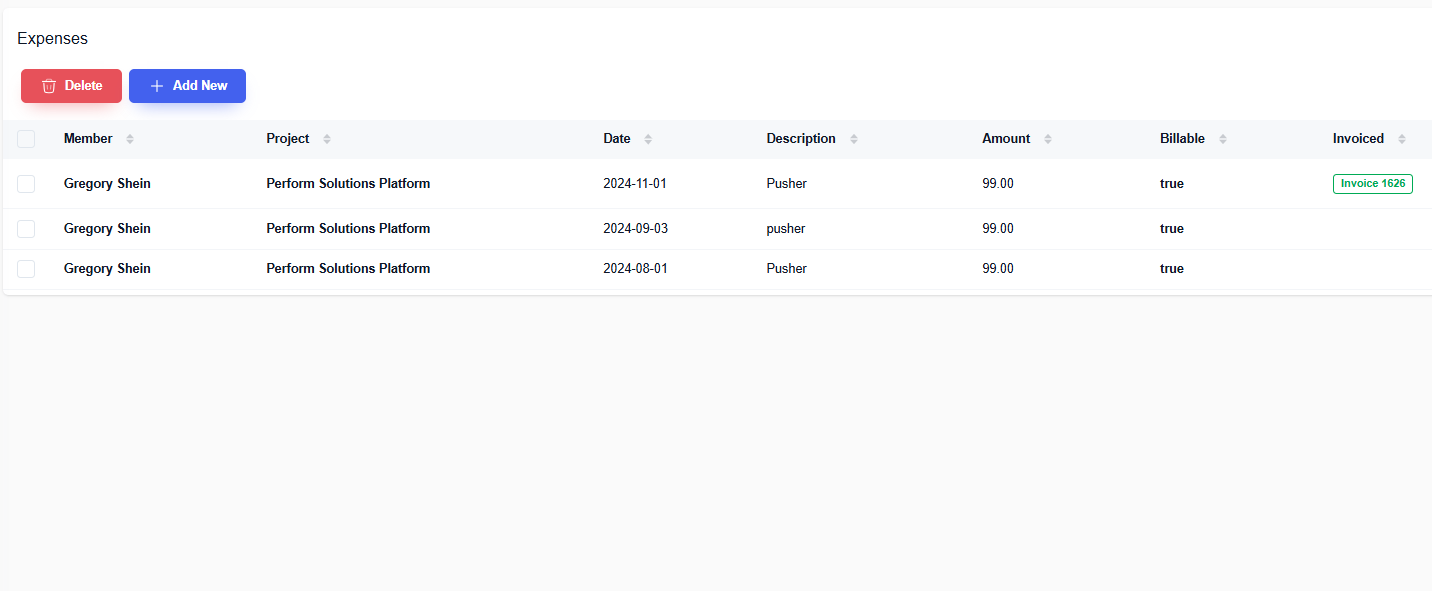Screen dimensions: 1432x591
Task: Click the lowercase 'pusher' description
Action: click(x=786, y=229)
